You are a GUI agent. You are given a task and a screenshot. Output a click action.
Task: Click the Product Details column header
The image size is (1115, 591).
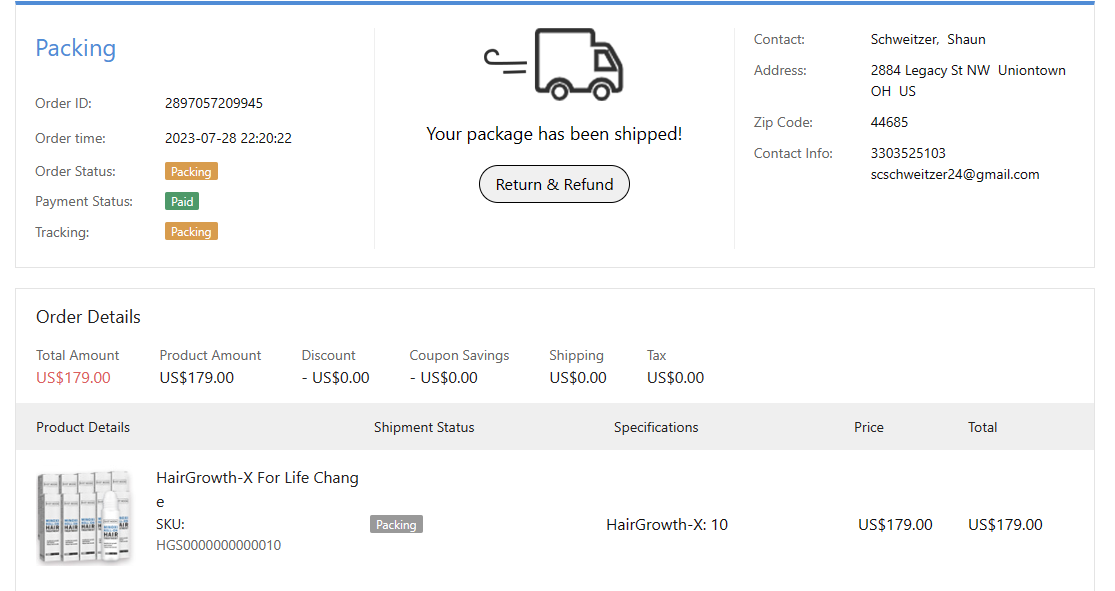point(83,427)
